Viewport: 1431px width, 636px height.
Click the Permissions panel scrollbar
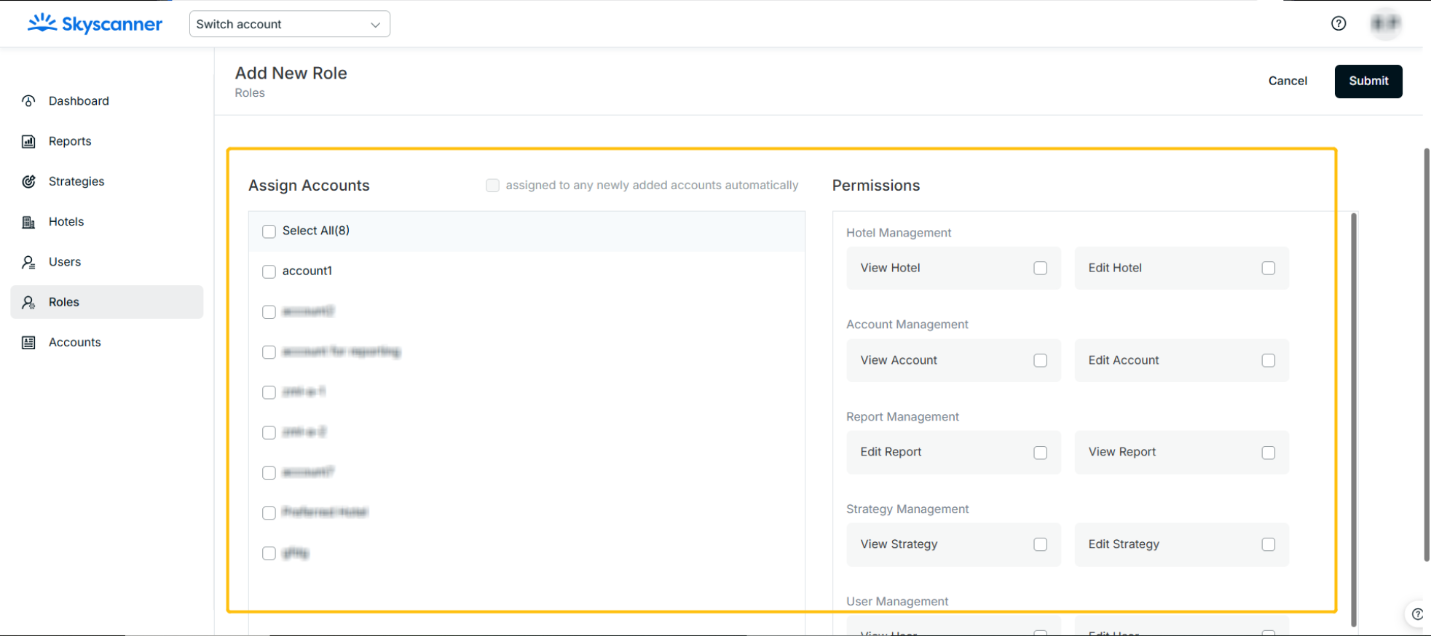[x=1355, y=418]
